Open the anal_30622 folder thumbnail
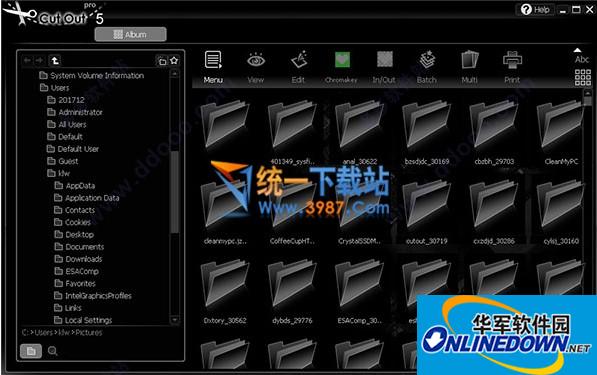 (359, 132)
